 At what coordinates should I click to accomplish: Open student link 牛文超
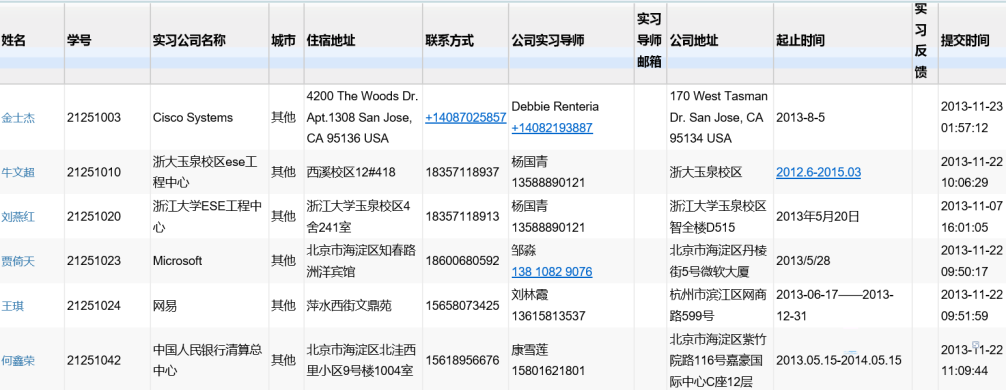(18, 173)
